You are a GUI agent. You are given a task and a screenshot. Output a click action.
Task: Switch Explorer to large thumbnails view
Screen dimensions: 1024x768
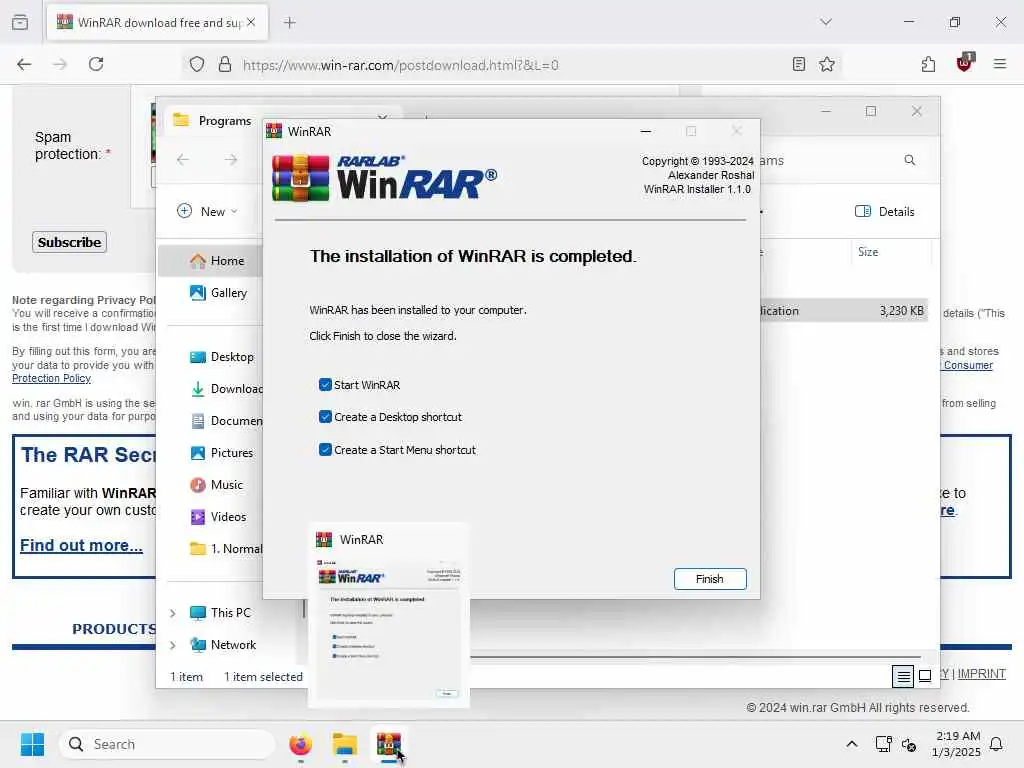tap(925, 676)
